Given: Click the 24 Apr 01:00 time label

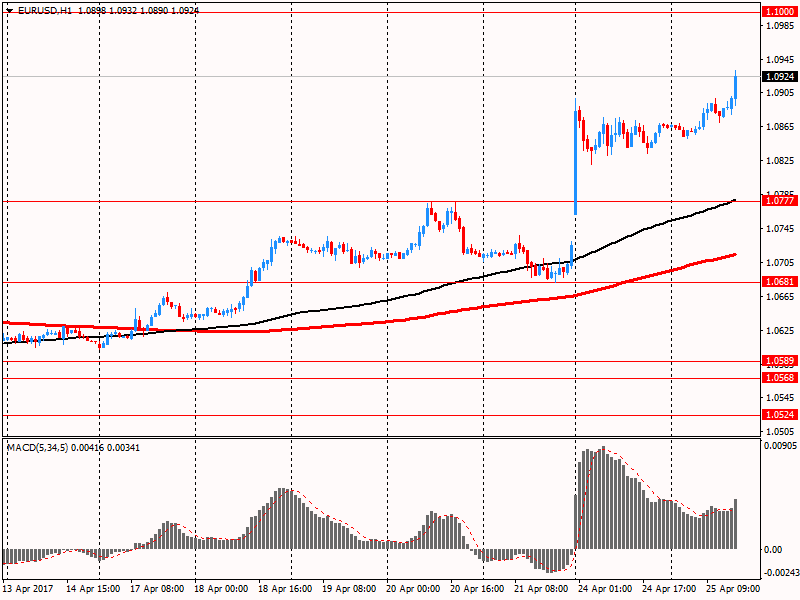Looking at the screenshot, I should click(x=605, y=589).
